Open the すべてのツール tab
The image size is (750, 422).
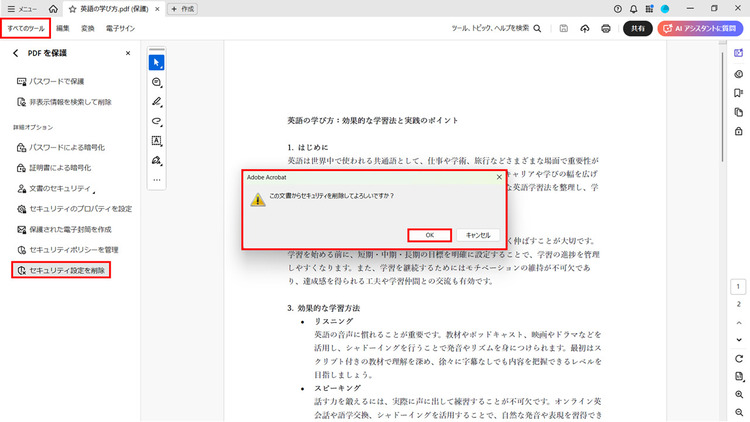pyautogui.click(x=26, y=29)
